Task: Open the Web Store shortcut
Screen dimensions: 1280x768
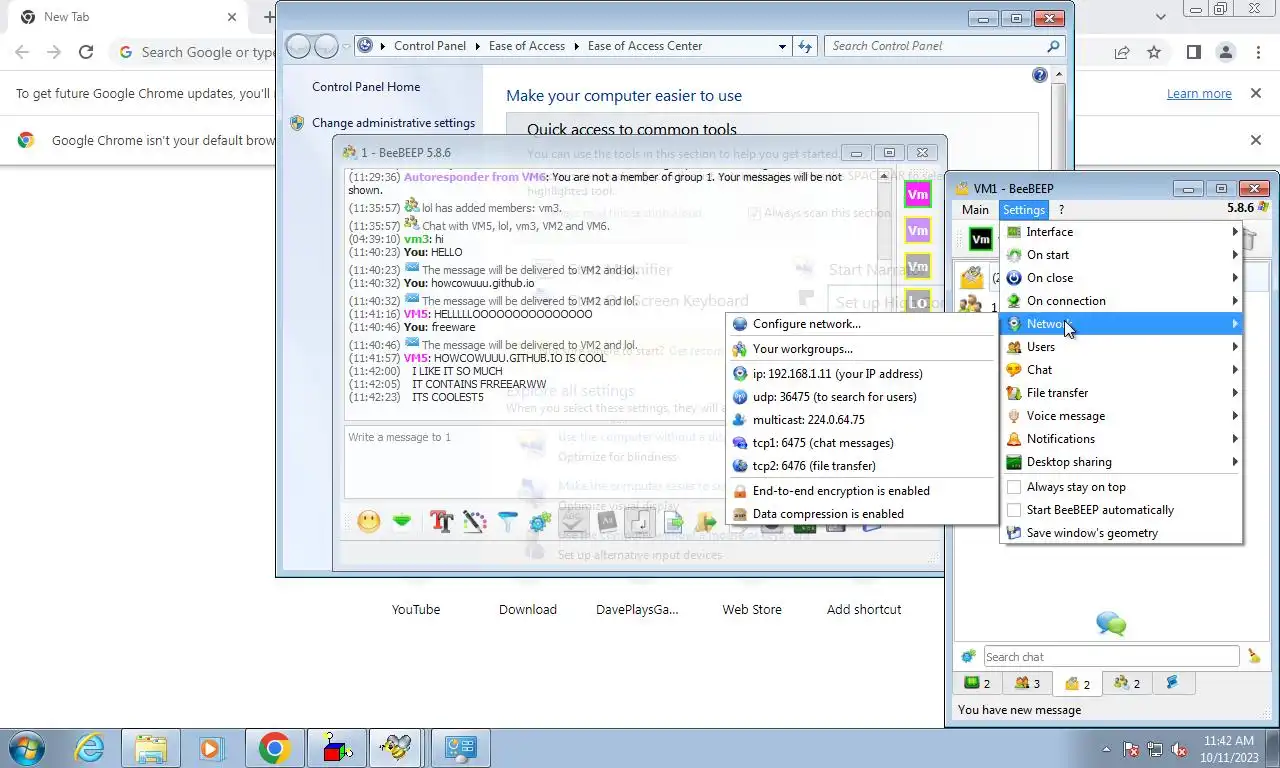Action: (x=752, y=609)
